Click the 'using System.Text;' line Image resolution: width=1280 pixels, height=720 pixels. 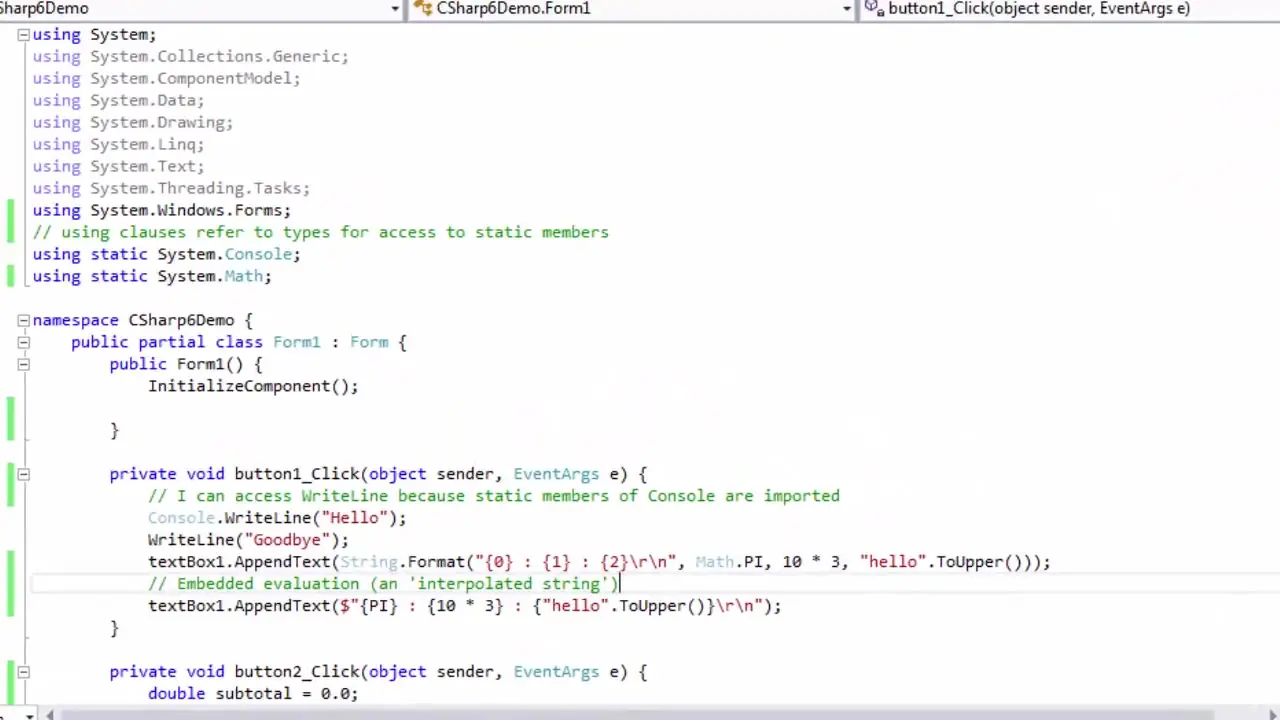[x=118, y=167]
